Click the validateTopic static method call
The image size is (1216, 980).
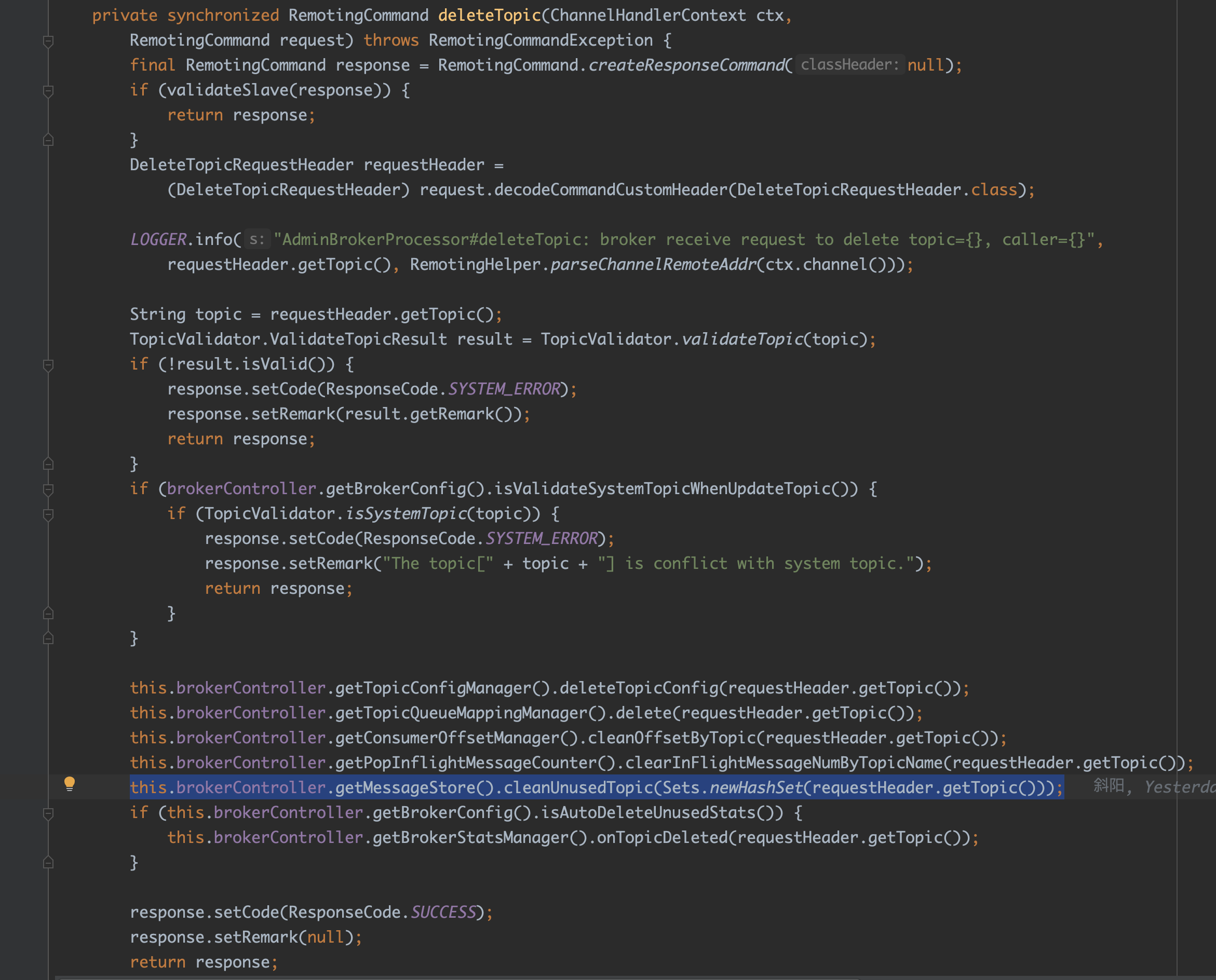742,339
